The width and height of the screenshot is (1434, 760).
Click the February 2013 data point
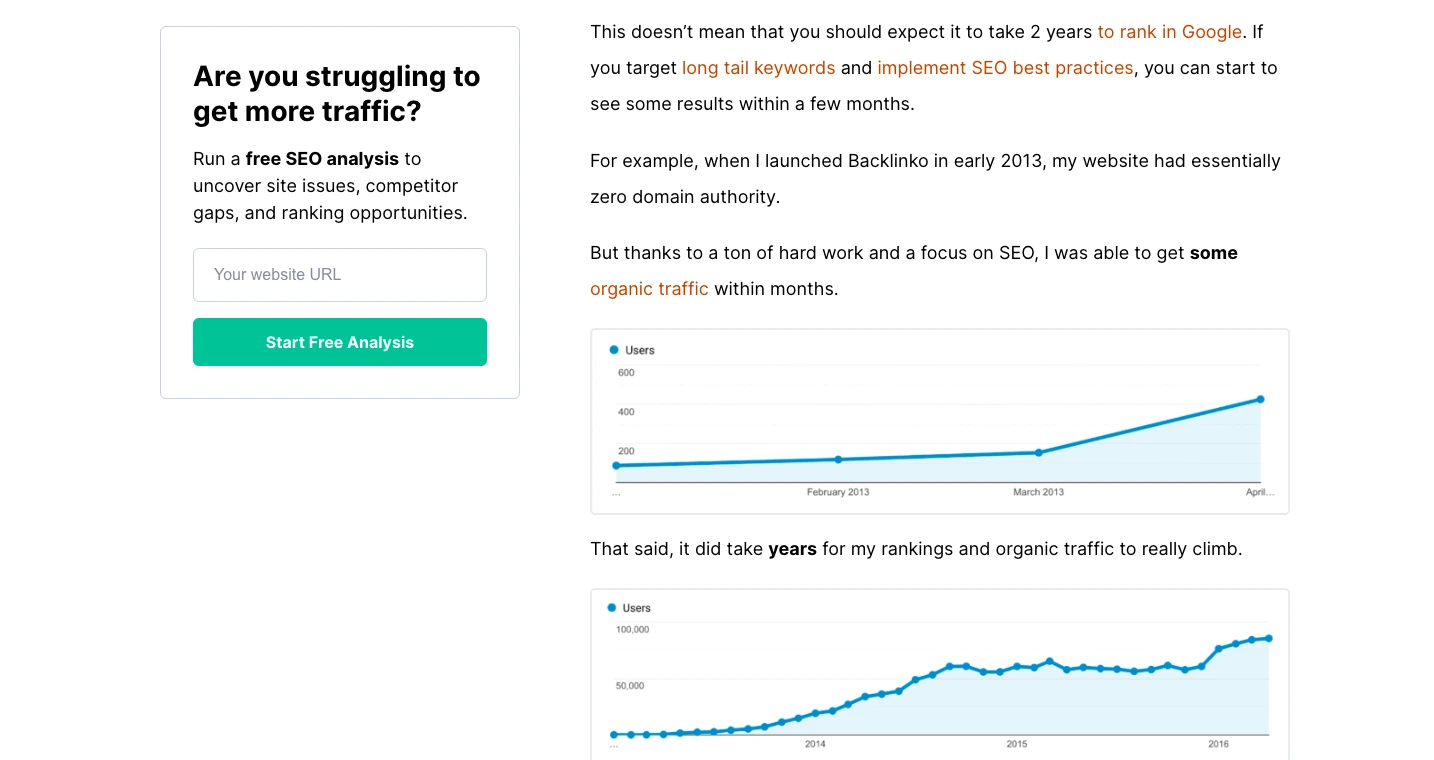coord(838,460)
